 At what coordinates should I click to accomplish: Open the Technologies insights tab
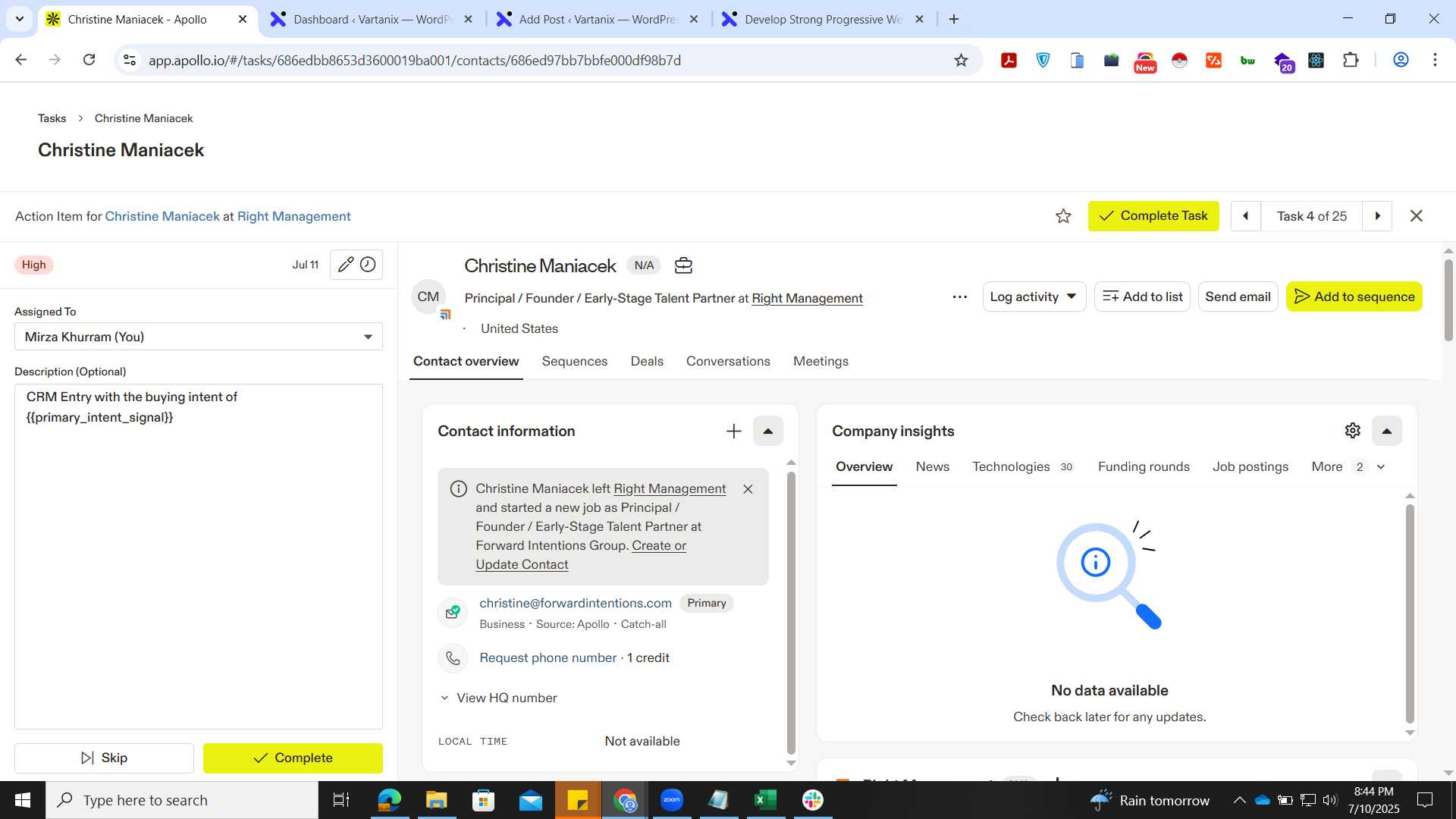(1022, 467)
